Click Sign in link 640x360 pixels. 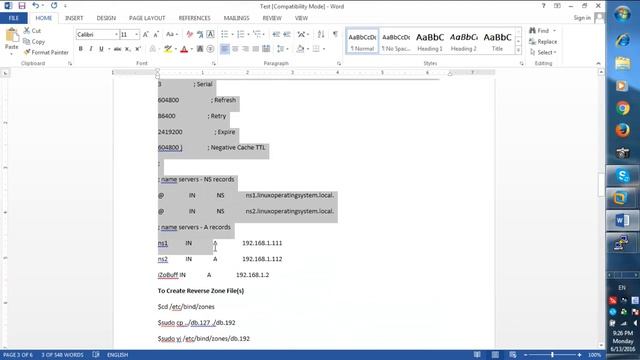point(582,18)
